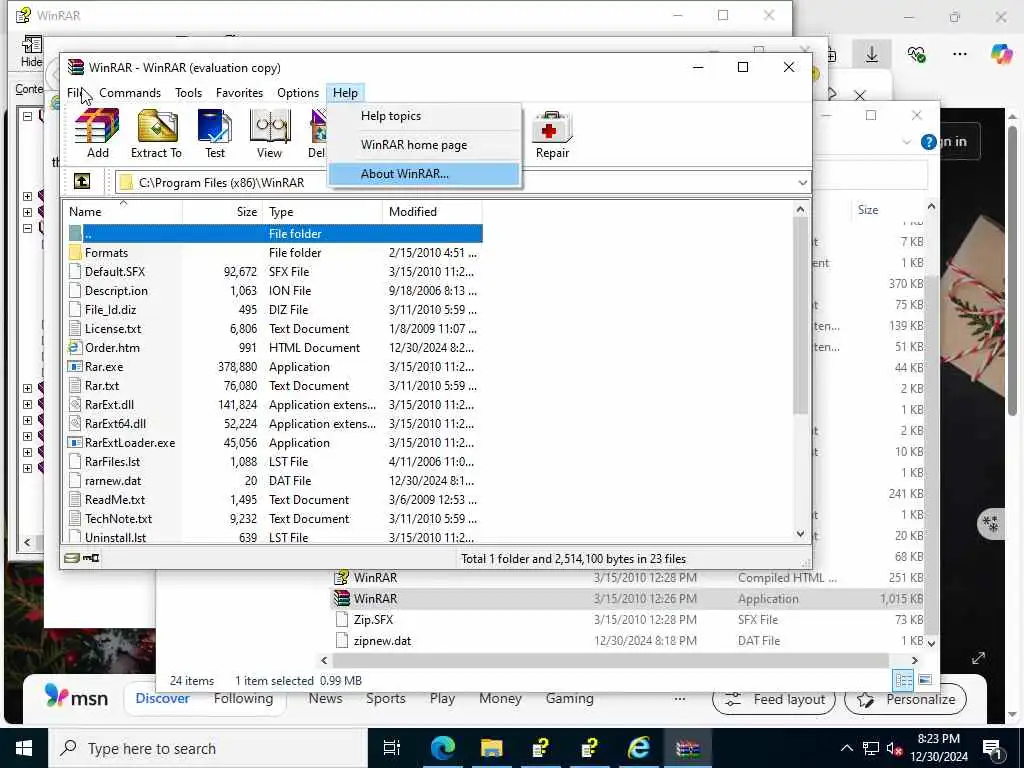Select the RarExtLoader.exe icon
Screen dimensions: 1024x768
[75, 442]
